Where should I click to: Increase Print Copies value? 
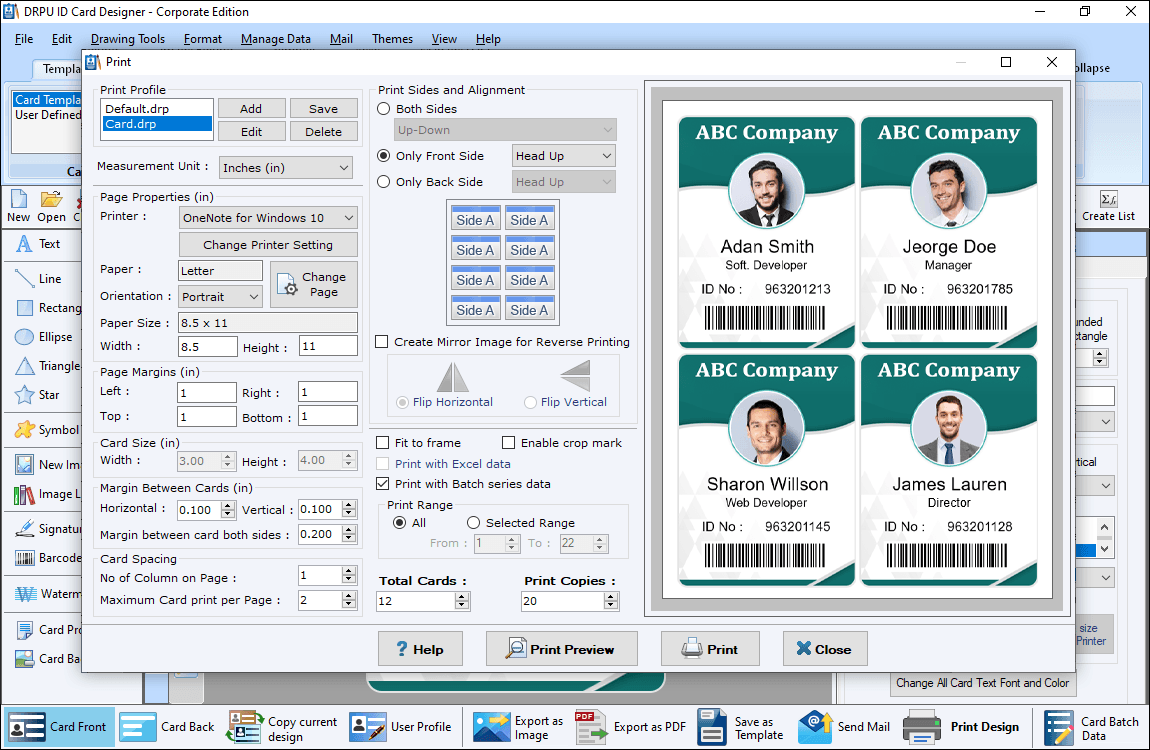click(x=611, y=597)
